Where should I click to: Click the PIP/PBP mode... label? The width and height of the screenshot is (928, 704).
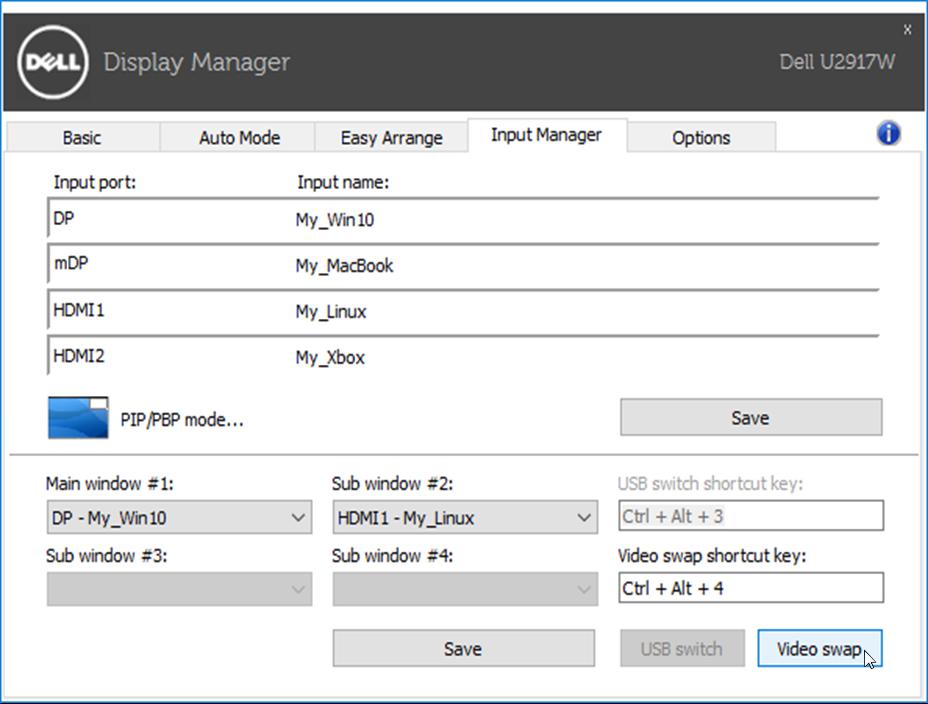coord(182,420)
